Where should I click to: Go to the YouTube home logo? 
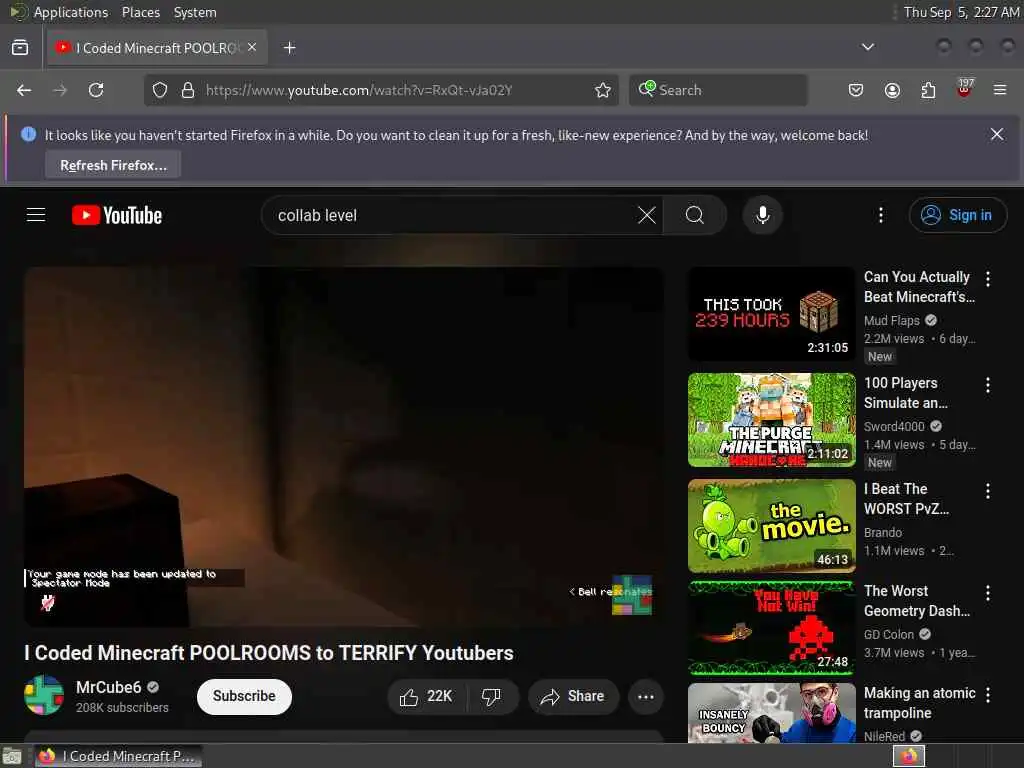click(x=117, y=216)
